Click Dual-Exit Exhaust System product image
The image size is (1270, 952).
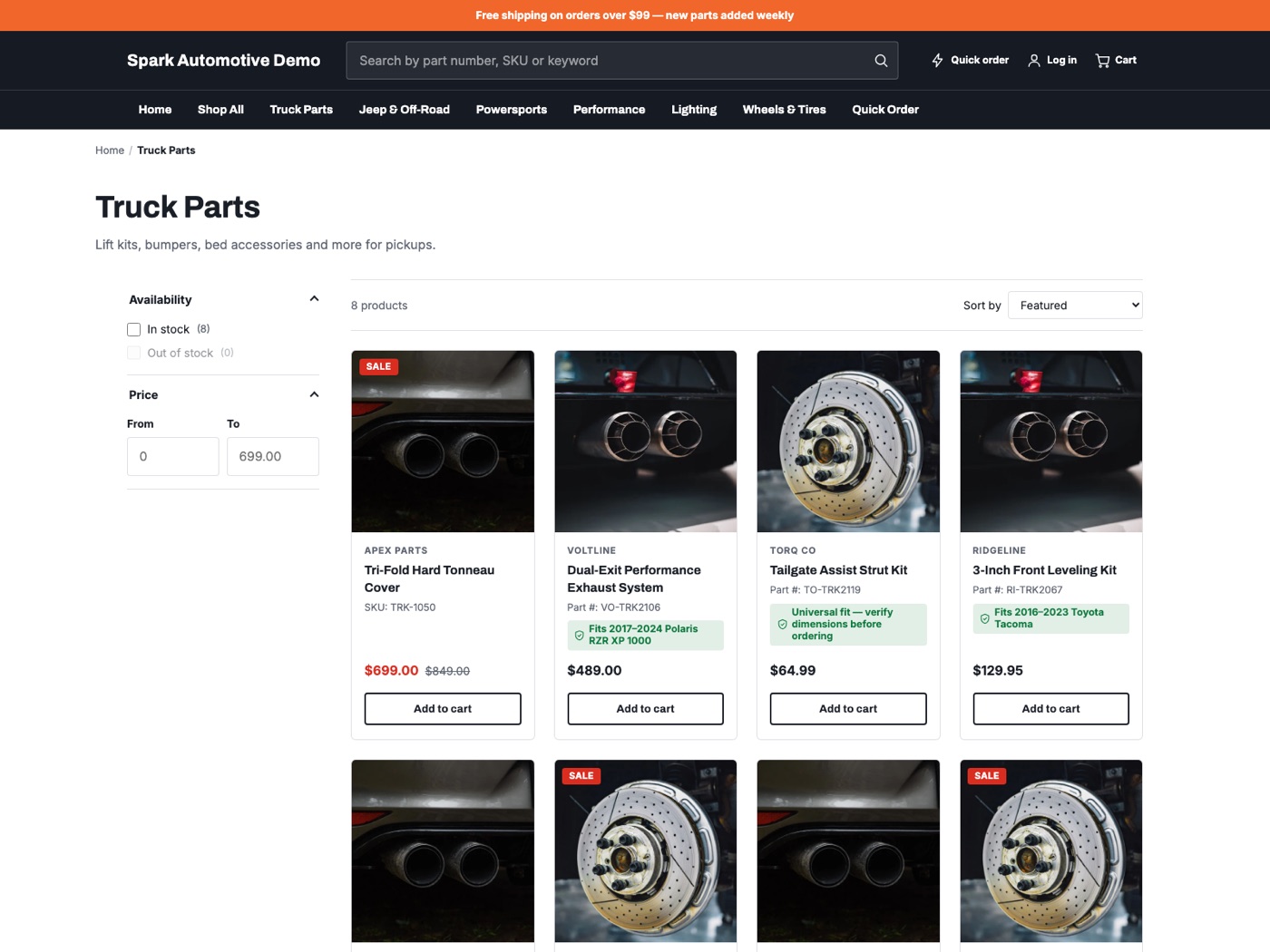pos(646,442)
